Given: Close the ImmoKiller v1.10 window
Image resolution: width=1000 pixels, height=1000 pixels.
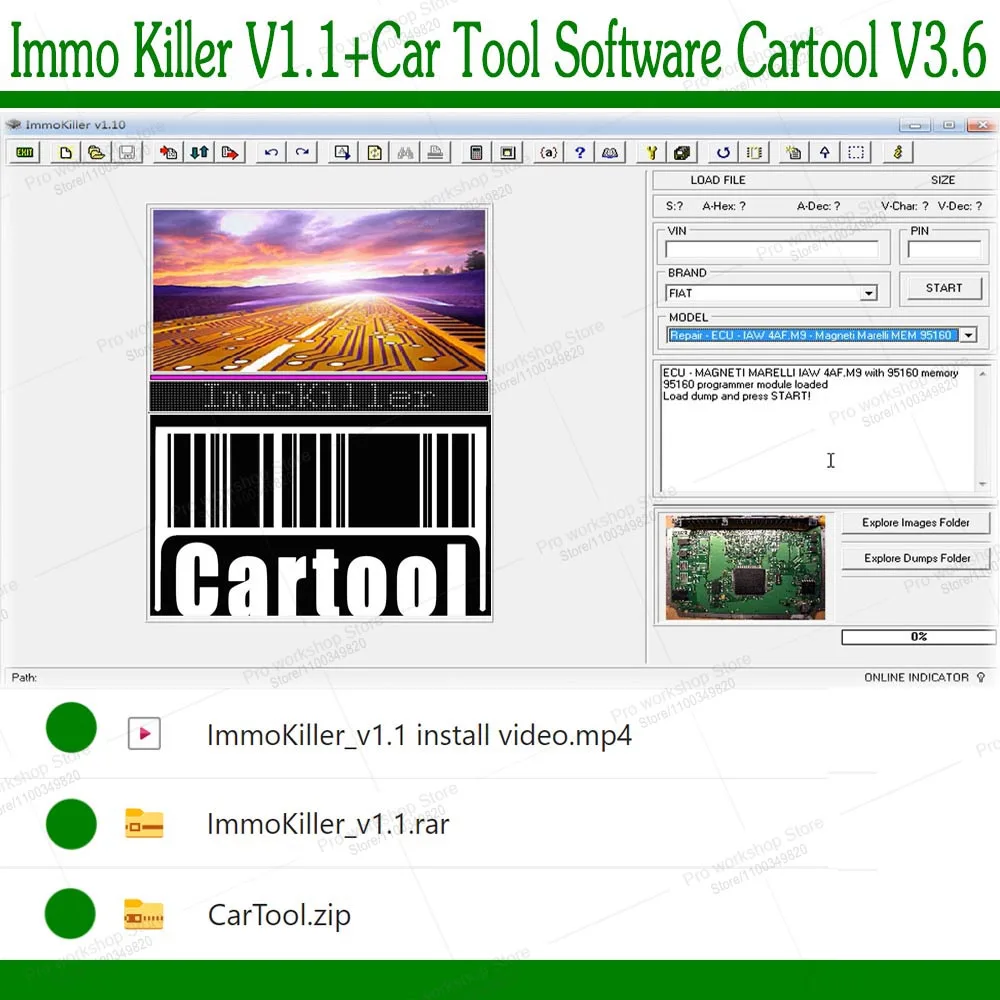Looking at the screenshot, I should 982,125.
